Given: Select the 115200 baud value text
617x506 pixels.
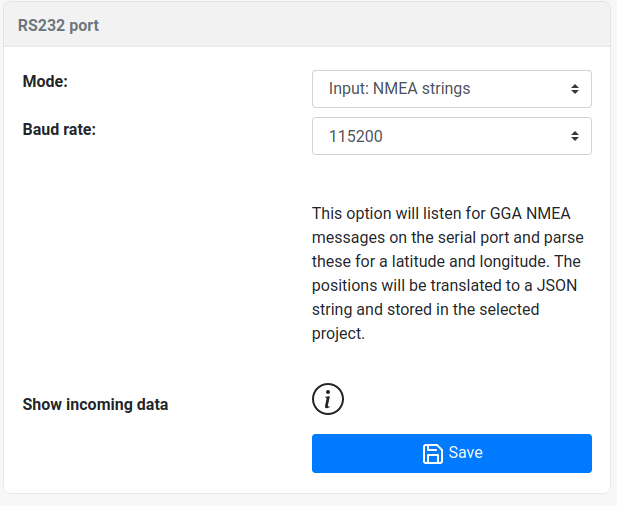Looking at the screenshot, I should tap(356, 137).
